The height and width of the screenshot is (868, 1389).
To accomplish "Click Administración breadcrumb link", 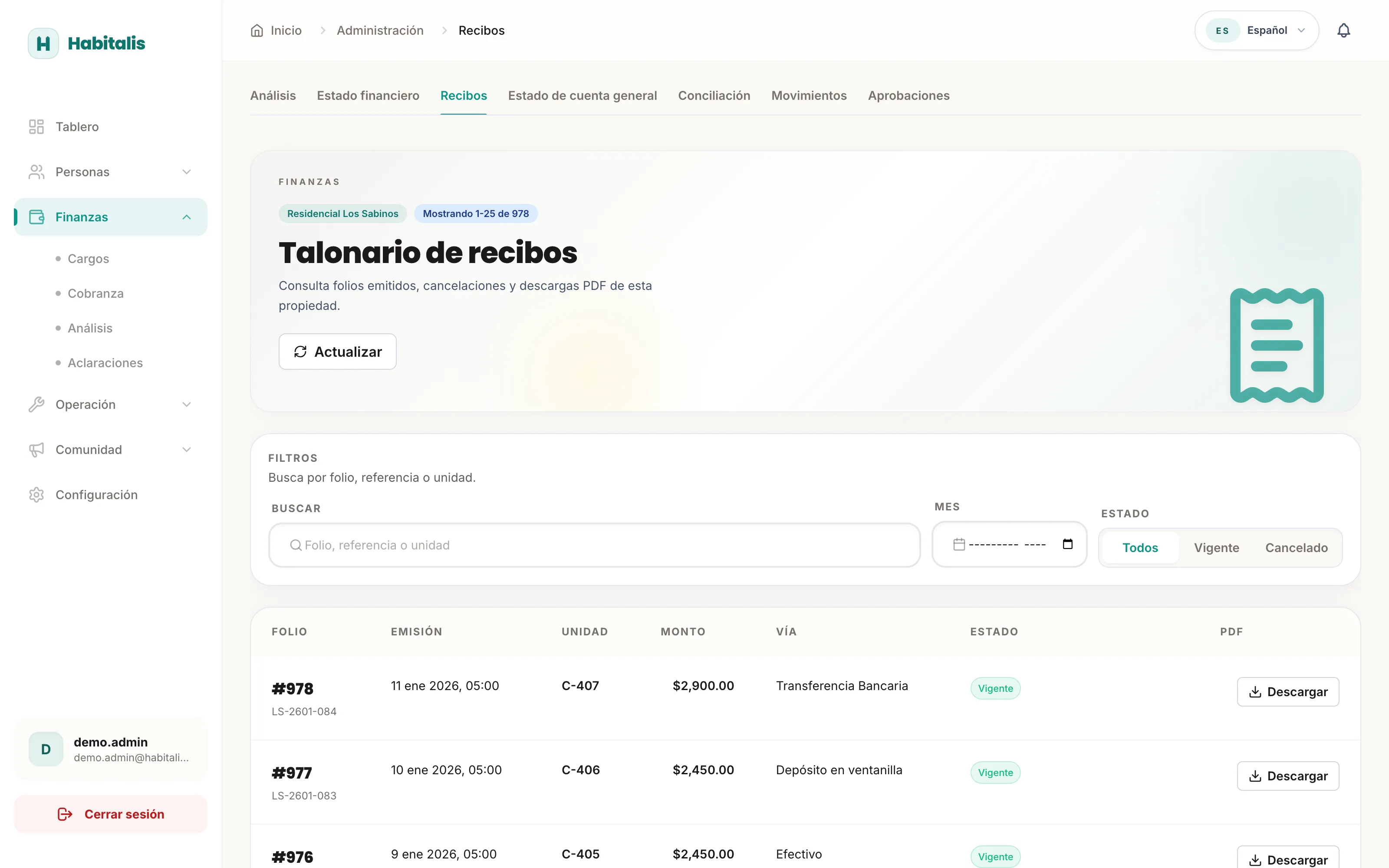I will [380, 30].
